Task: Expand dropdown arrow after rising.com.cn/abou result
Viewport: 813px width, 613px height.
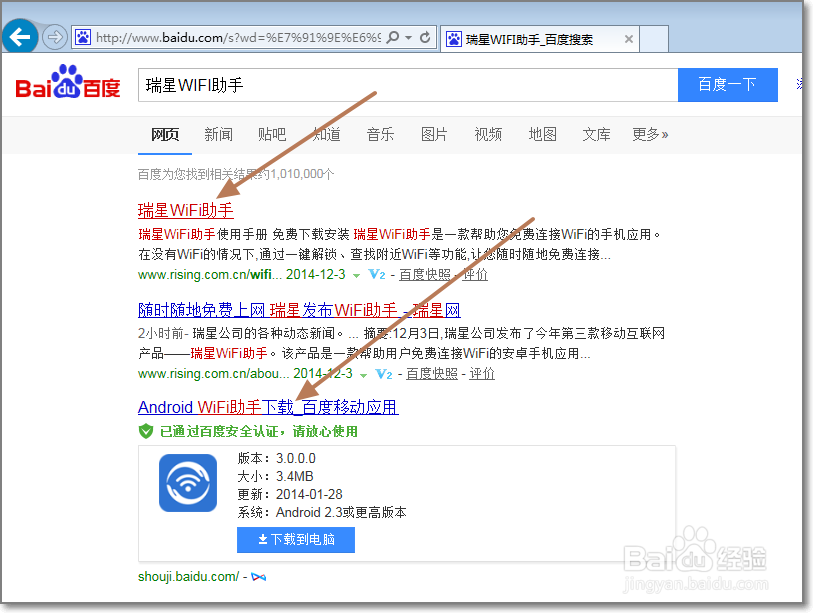Action: 363,375
